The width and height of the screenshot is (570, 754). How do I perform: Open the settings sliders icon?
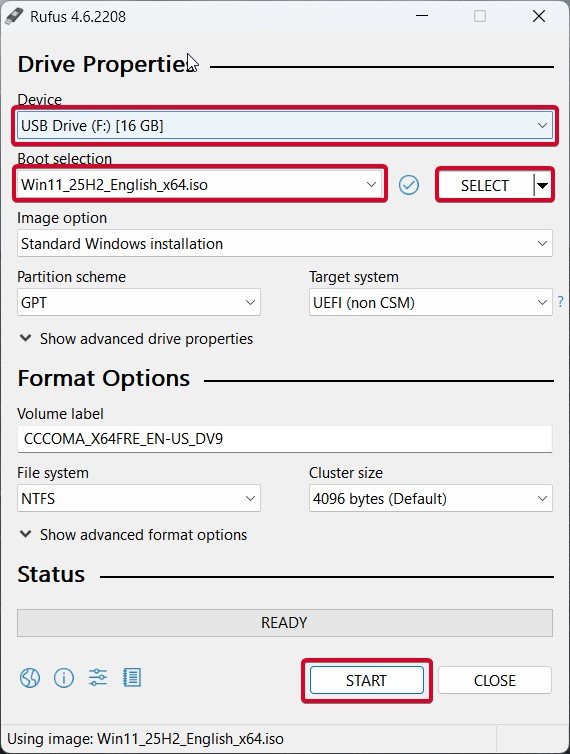click(x=98, y=678)
